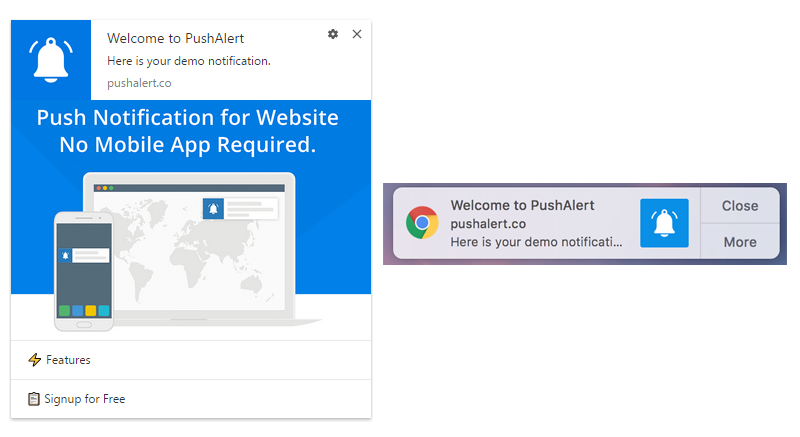Click the Close button on macOS notification
The width and height of the screenshot is (800, 437).
pos(740,205)
